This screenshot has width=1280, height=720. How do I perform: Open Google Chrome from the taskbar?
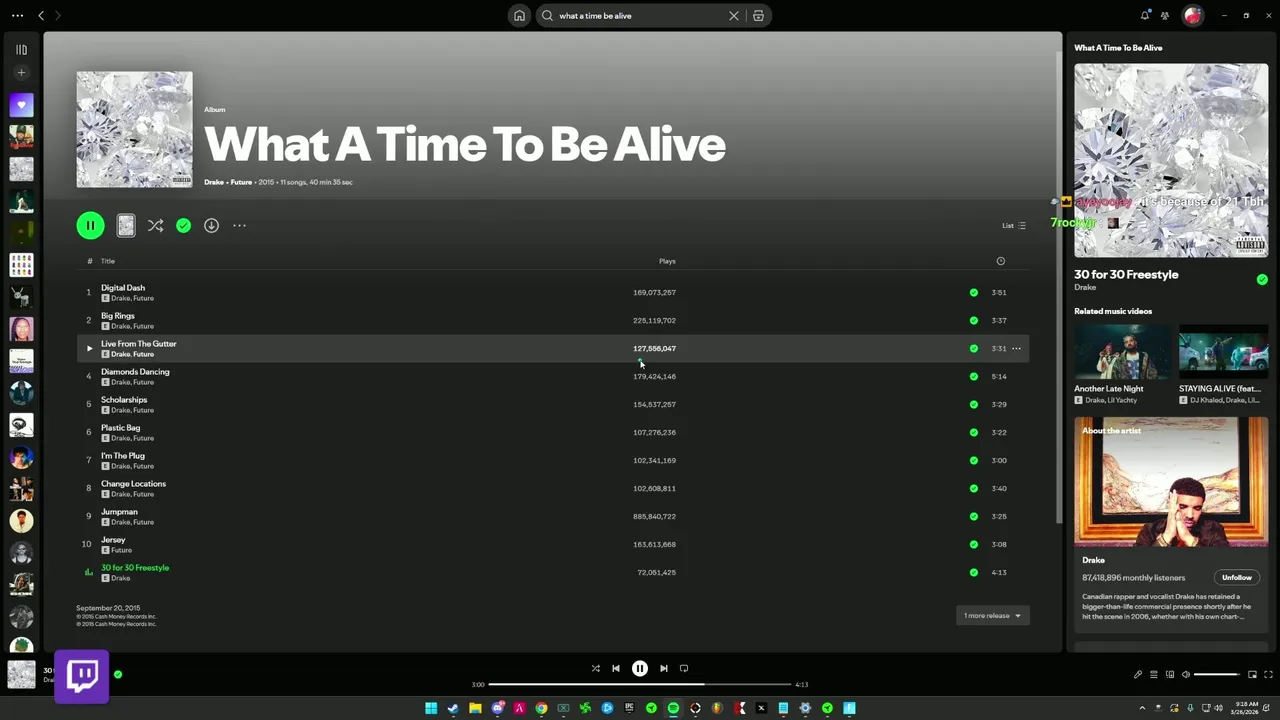pos(541,708)
